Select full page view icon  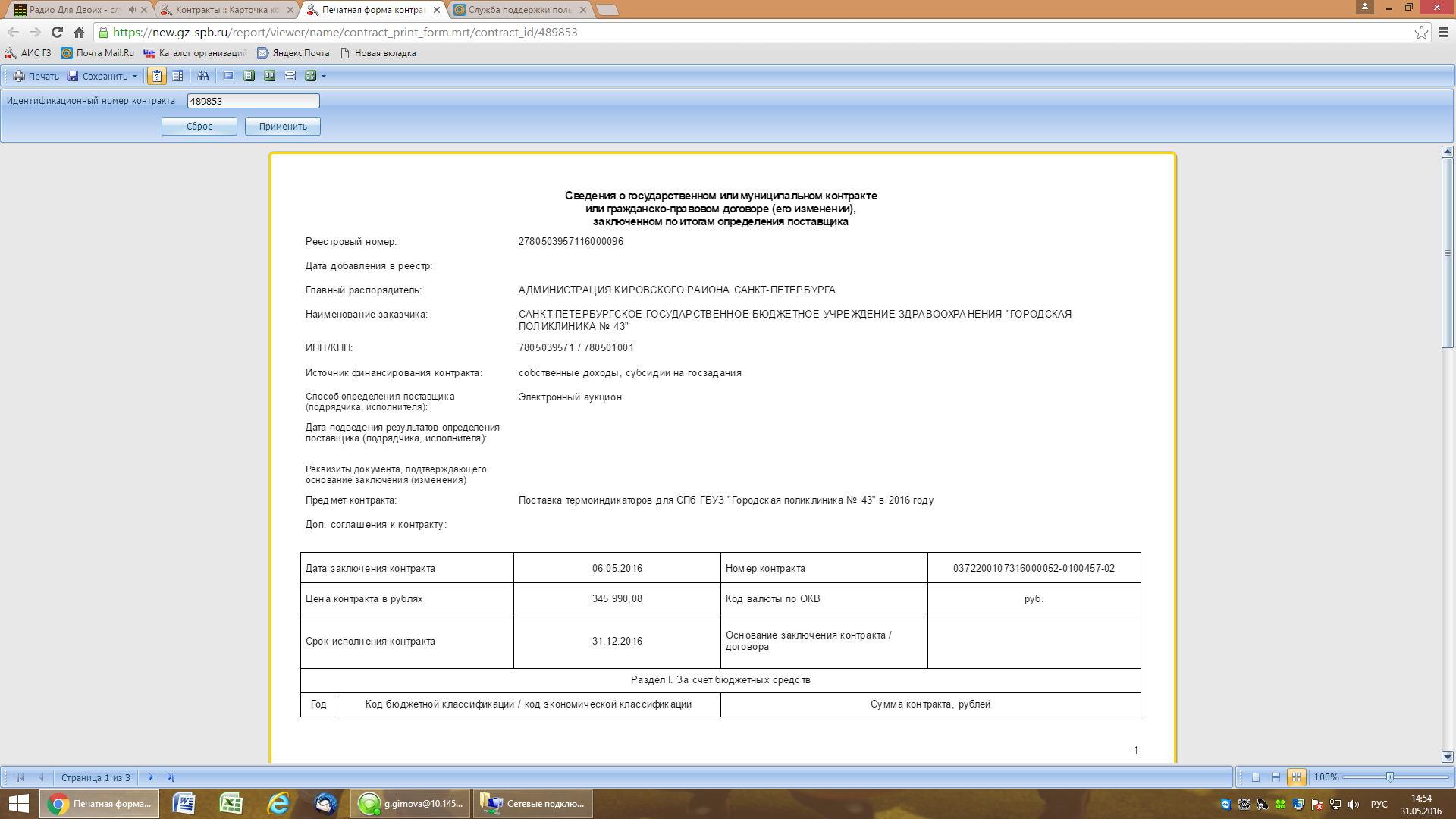(x=229, y=76)
